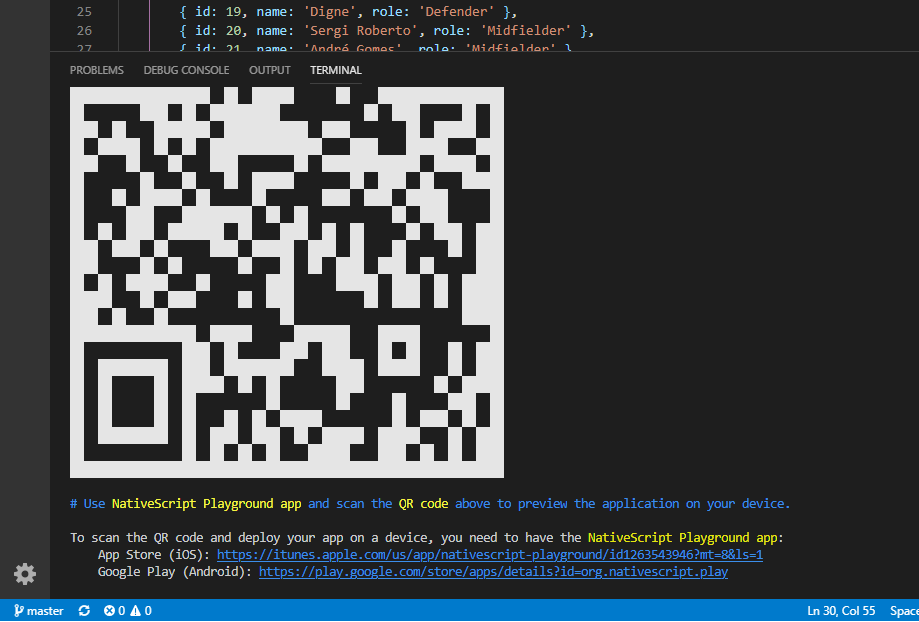
Task: Click line number 25 in editor gutter
Action: [84, 11]
